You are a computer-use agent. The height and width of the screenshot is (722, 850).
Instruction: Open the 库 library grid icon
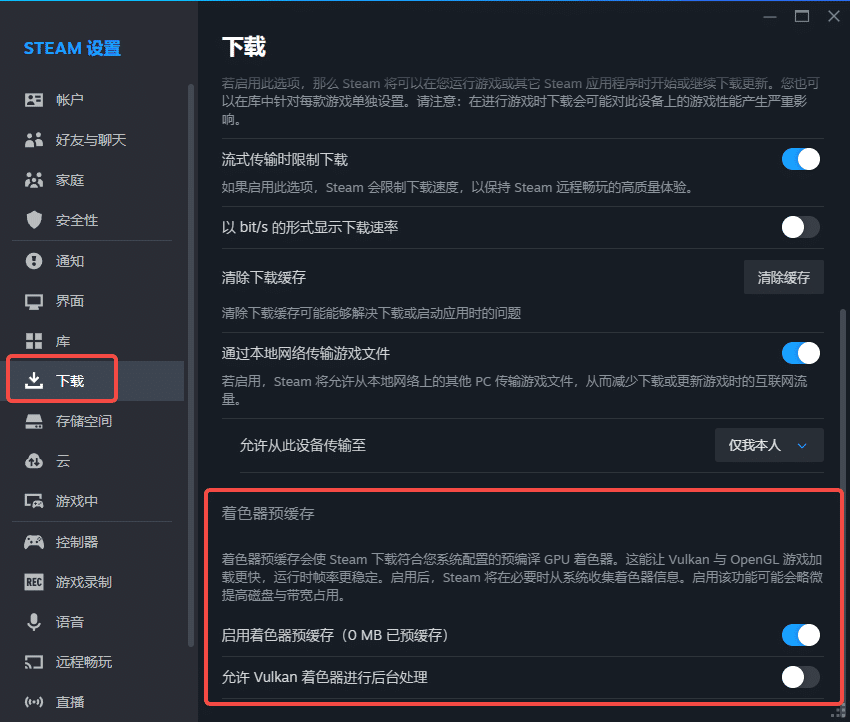34,341
